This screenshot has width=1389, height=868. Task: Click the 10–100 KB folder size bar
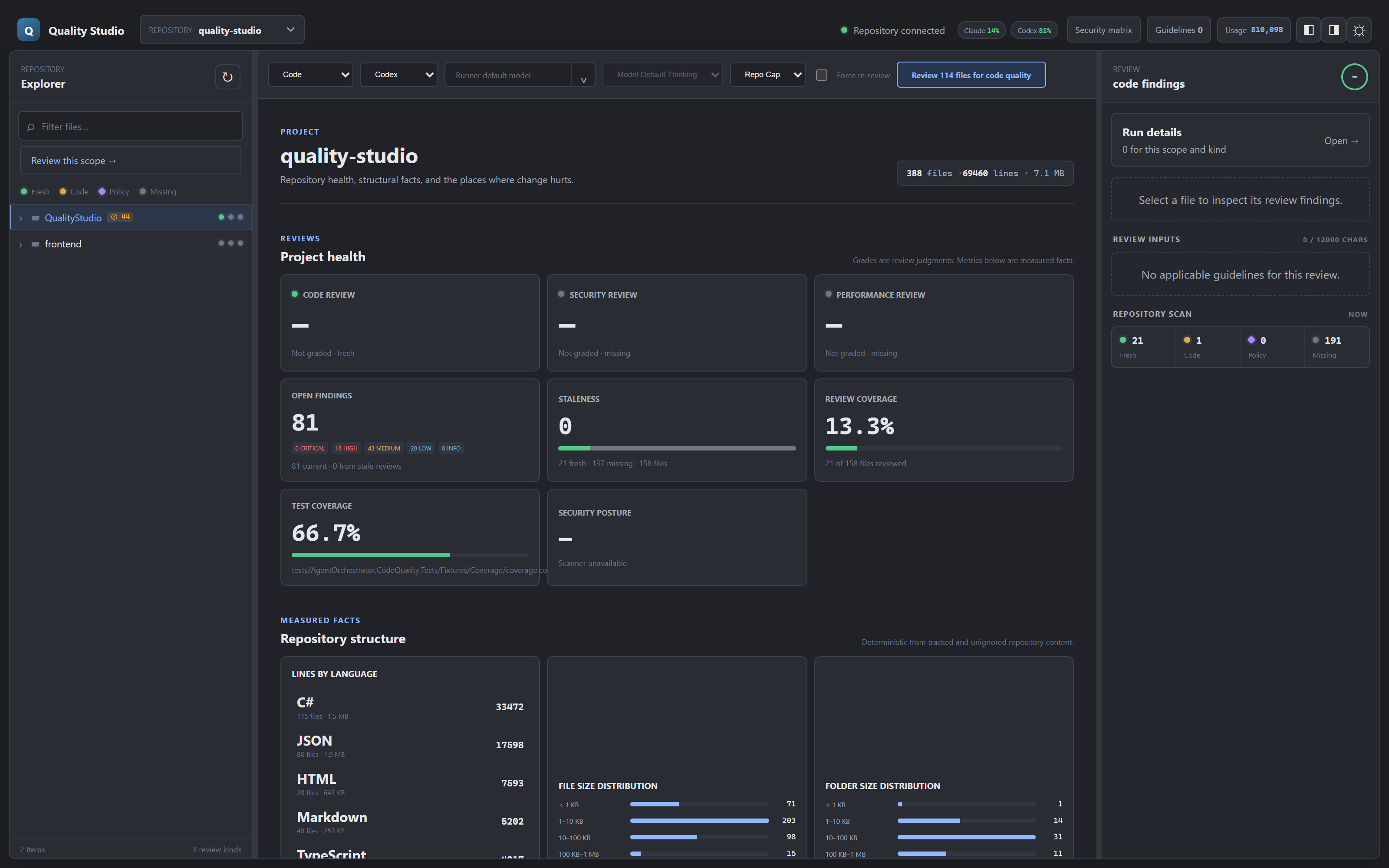coord(967,838)
